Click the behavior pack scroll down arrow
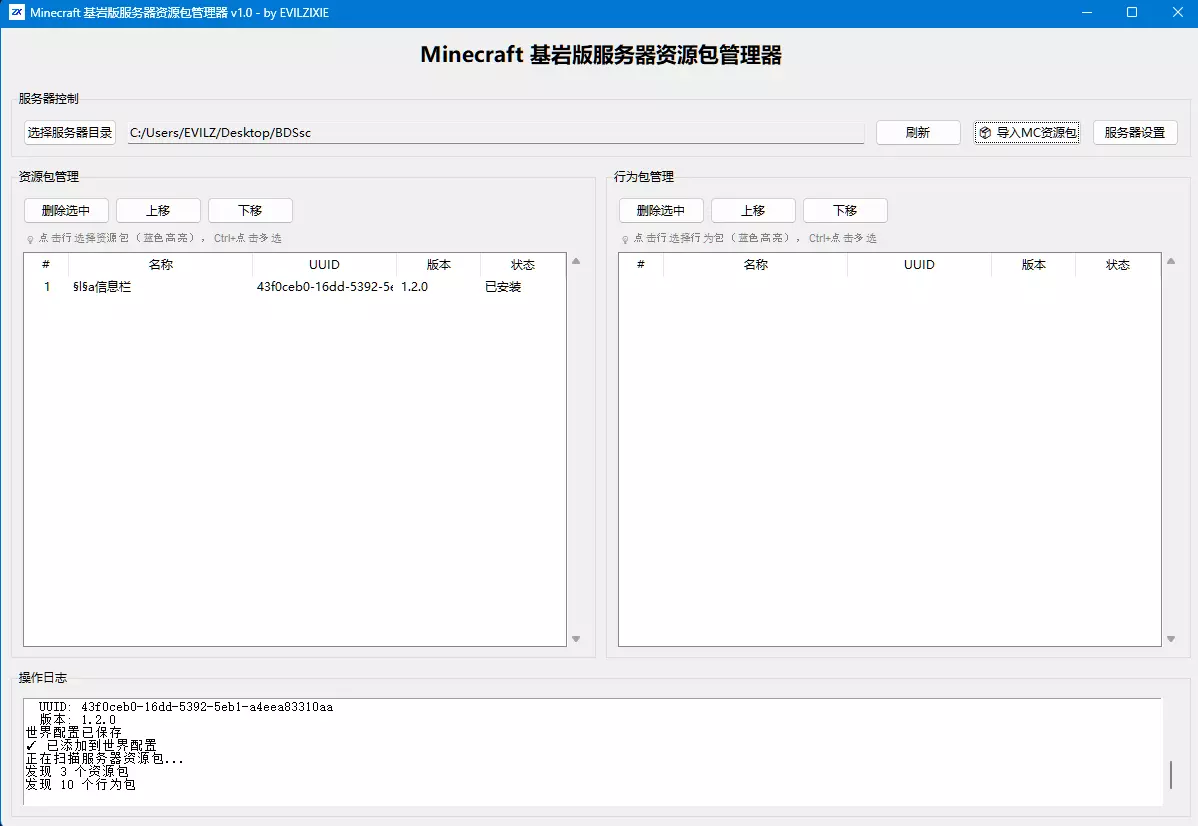 1171,639
